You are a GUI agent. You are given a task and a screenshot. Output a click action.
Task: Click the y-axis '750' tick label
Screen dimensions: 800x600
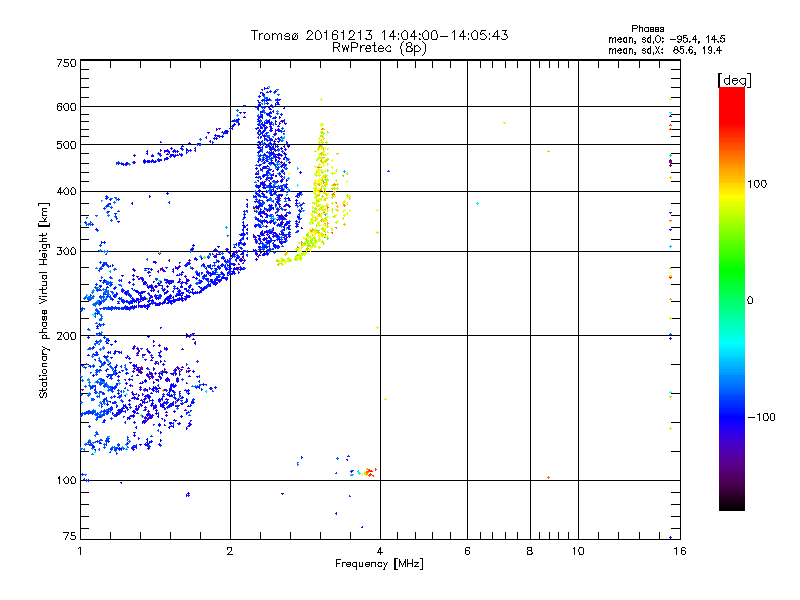(66, 63)
